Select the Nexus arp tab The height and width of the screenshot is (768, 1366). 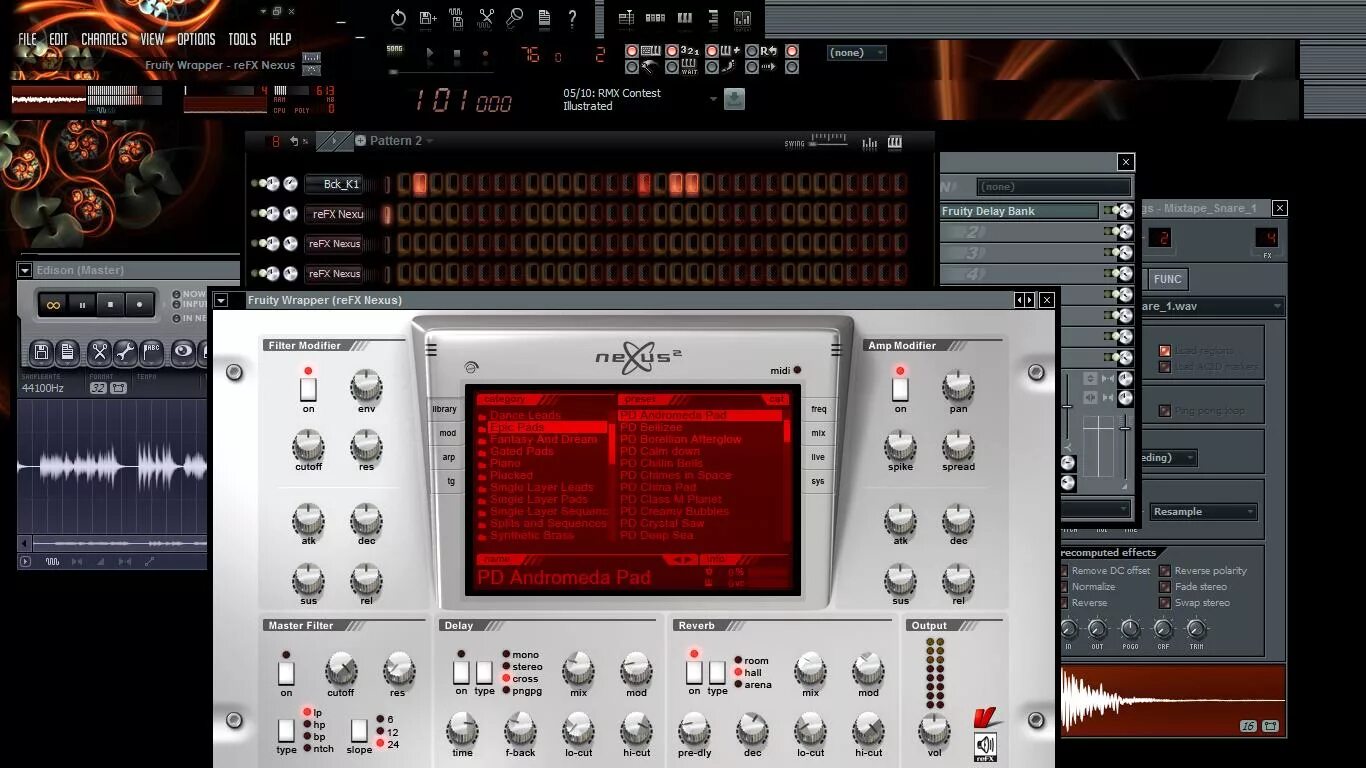coord(448,457)
